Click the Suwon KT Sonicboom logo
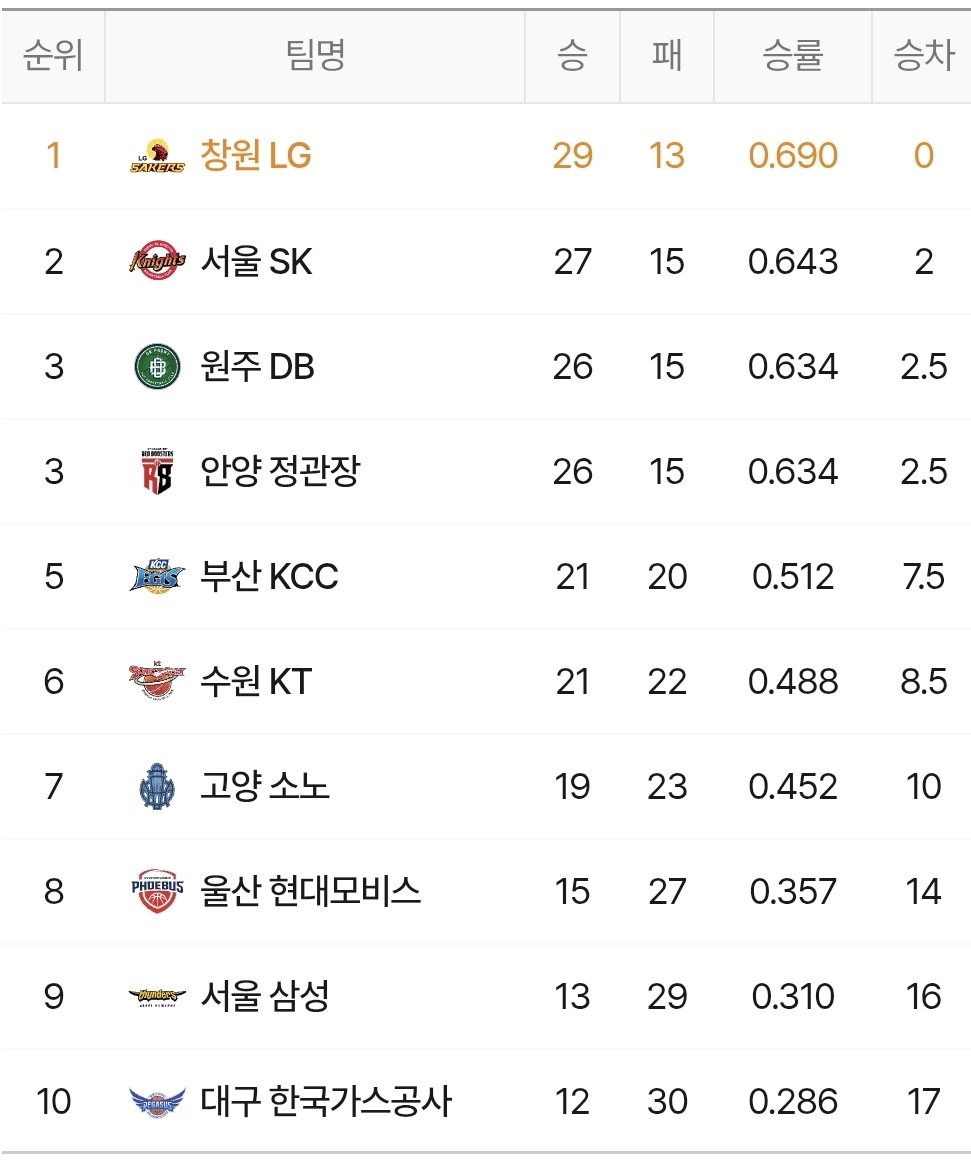The image size is (971, 1161). 157,680
